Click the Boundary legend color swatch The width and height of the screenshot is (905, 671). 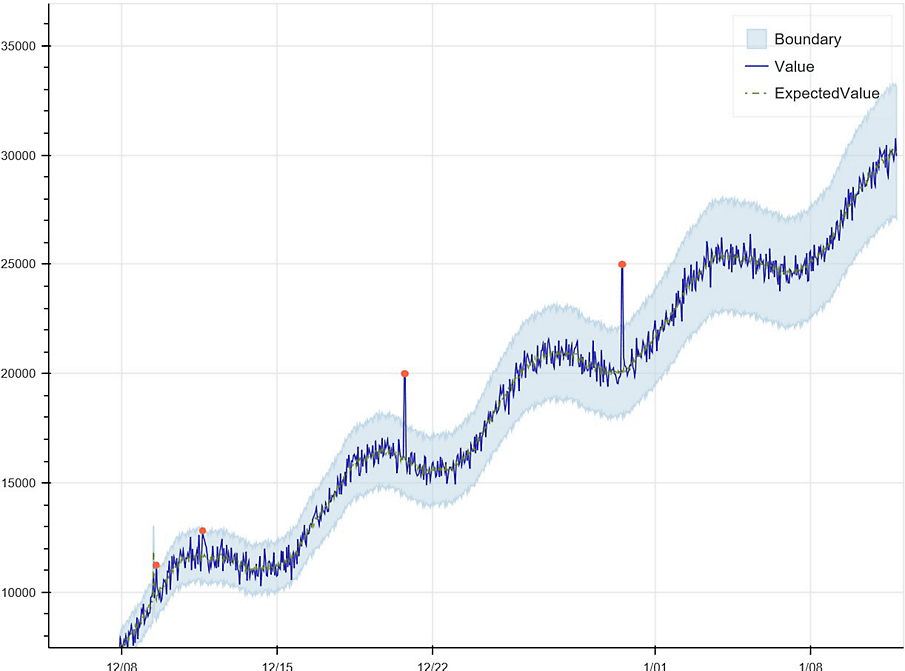click(756, 40)
